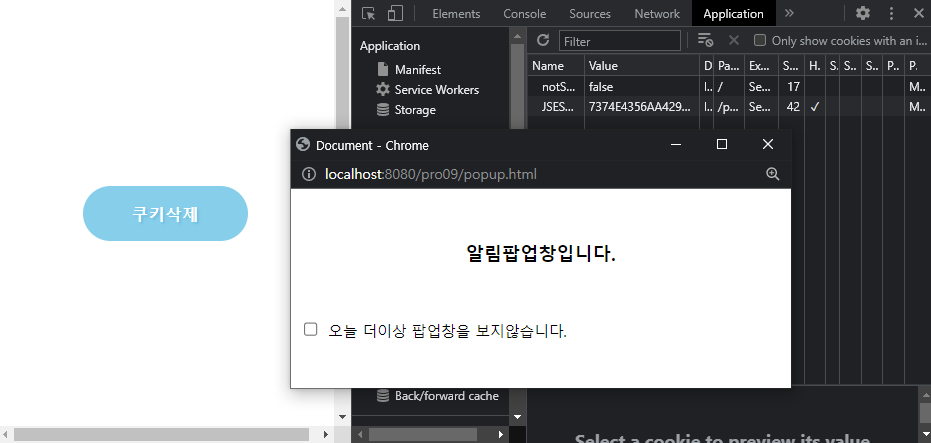The image size is (931, 443).
Task: Click sidebar horizontal scrollbar right arrow
Action: [x=501, y=434]
